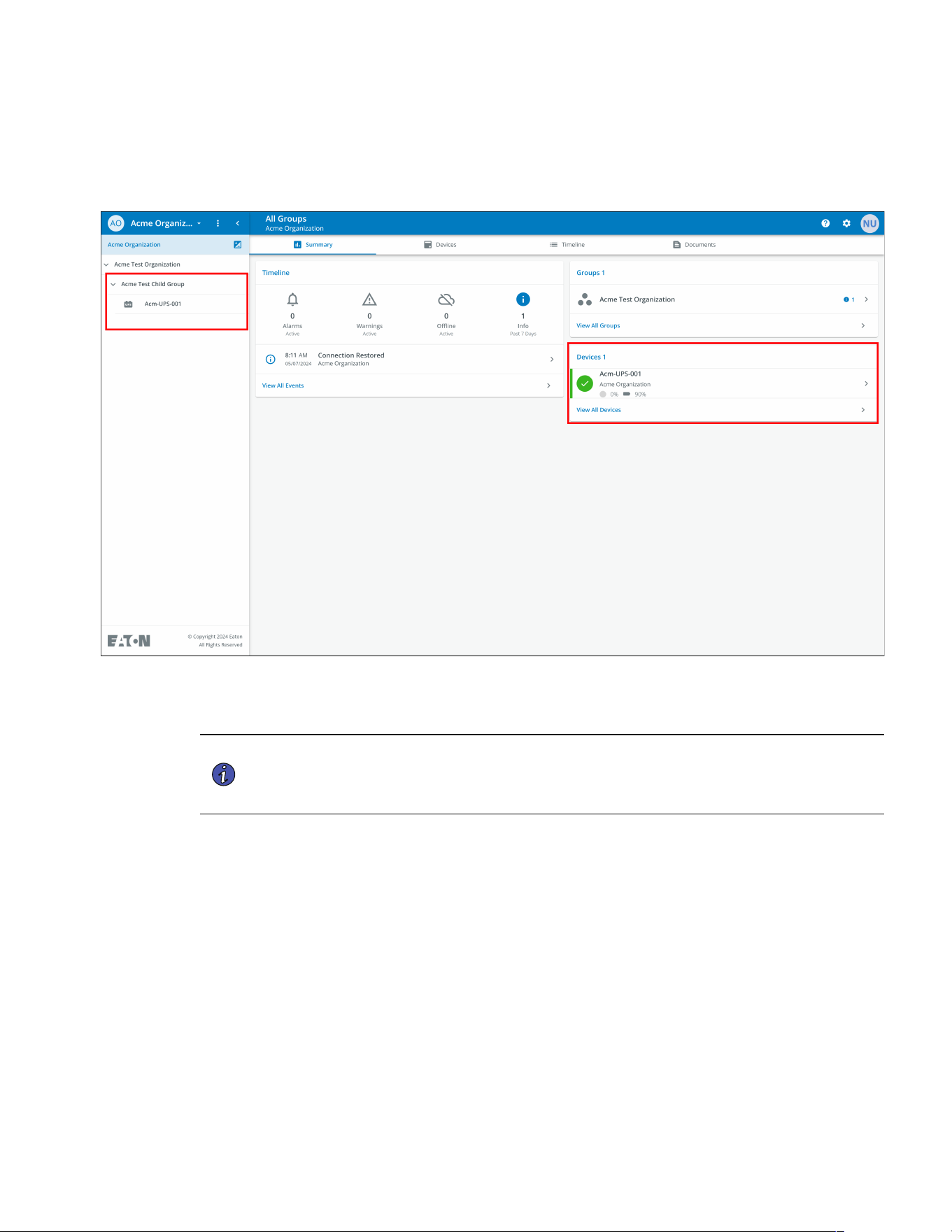Screen dimensions: 952x1232
Task: Click the battery icon showing 90%
Action: (x=627, y=394)
